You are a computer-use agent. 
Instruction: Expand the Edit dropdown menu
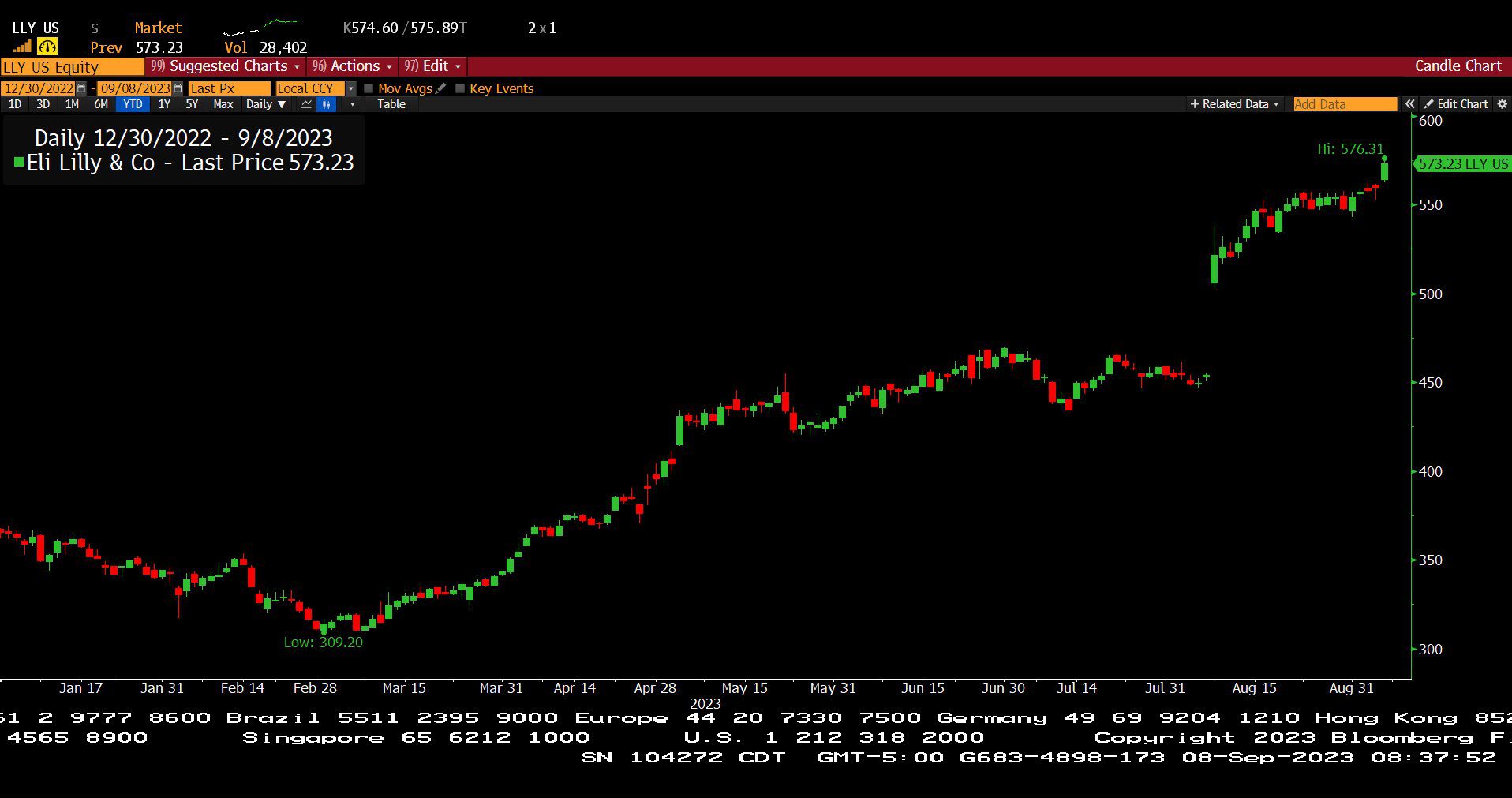[432, 66]
